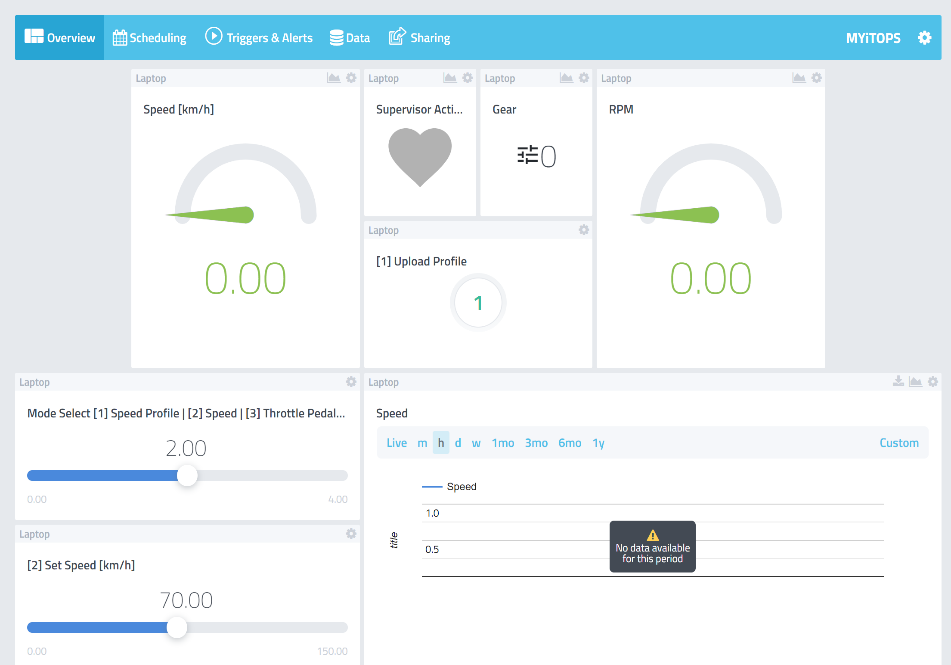The image size is (951, 665).
Task: Open gear settings of Mode Select widget
Action: pos(351,382)
